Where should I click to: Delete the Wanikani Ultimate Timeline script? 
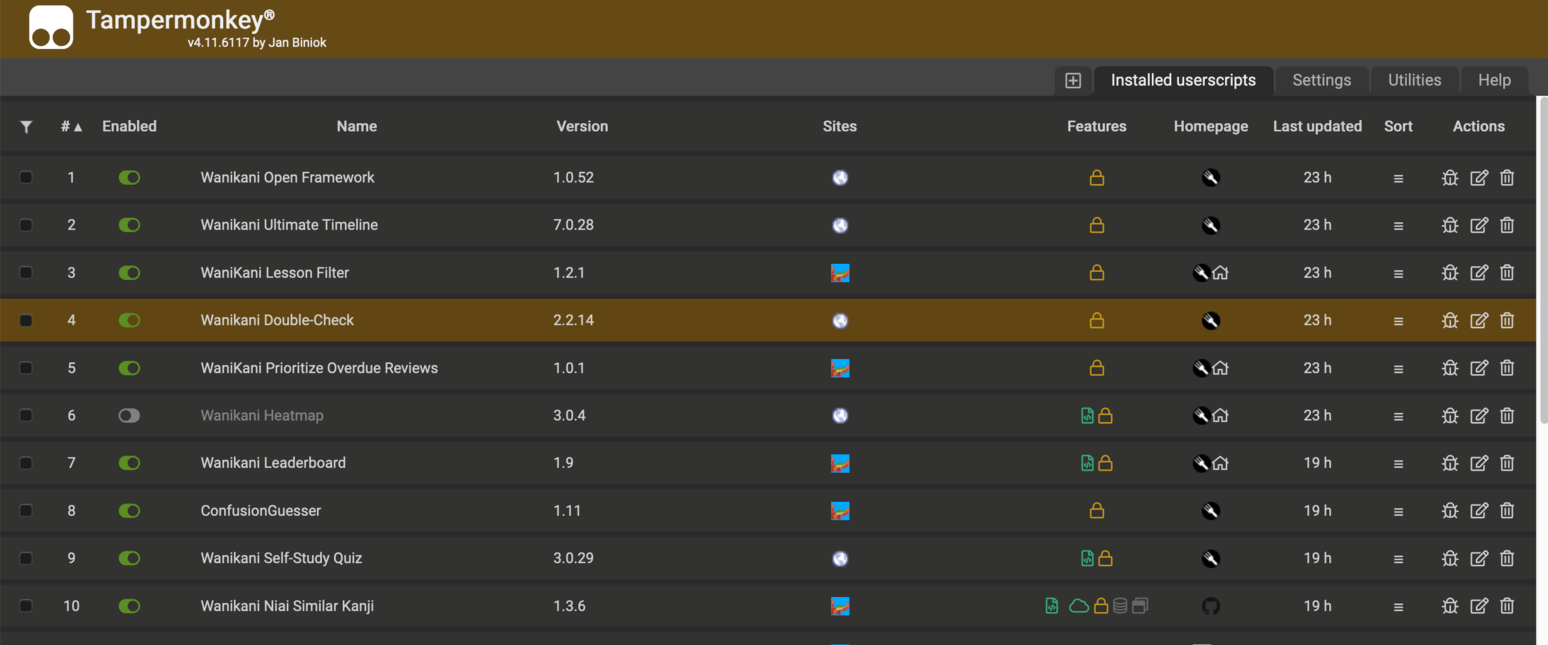tap(1507, 225)
